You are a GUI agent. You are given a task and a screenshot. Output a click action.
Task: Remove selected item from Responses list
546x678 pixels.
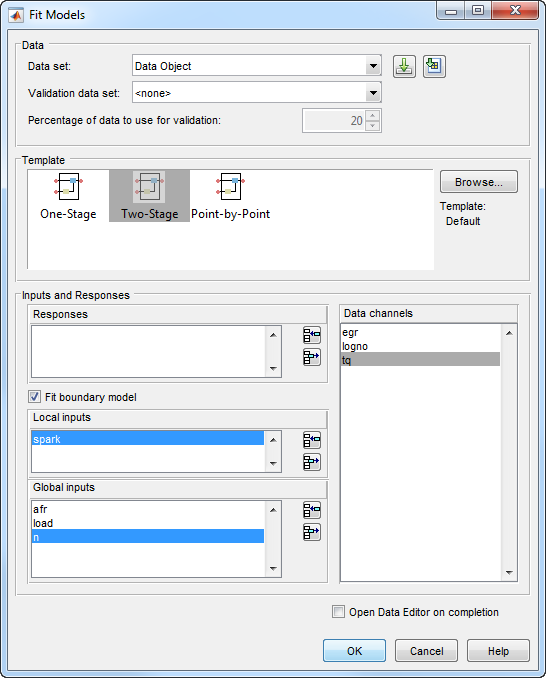(312, 357)
